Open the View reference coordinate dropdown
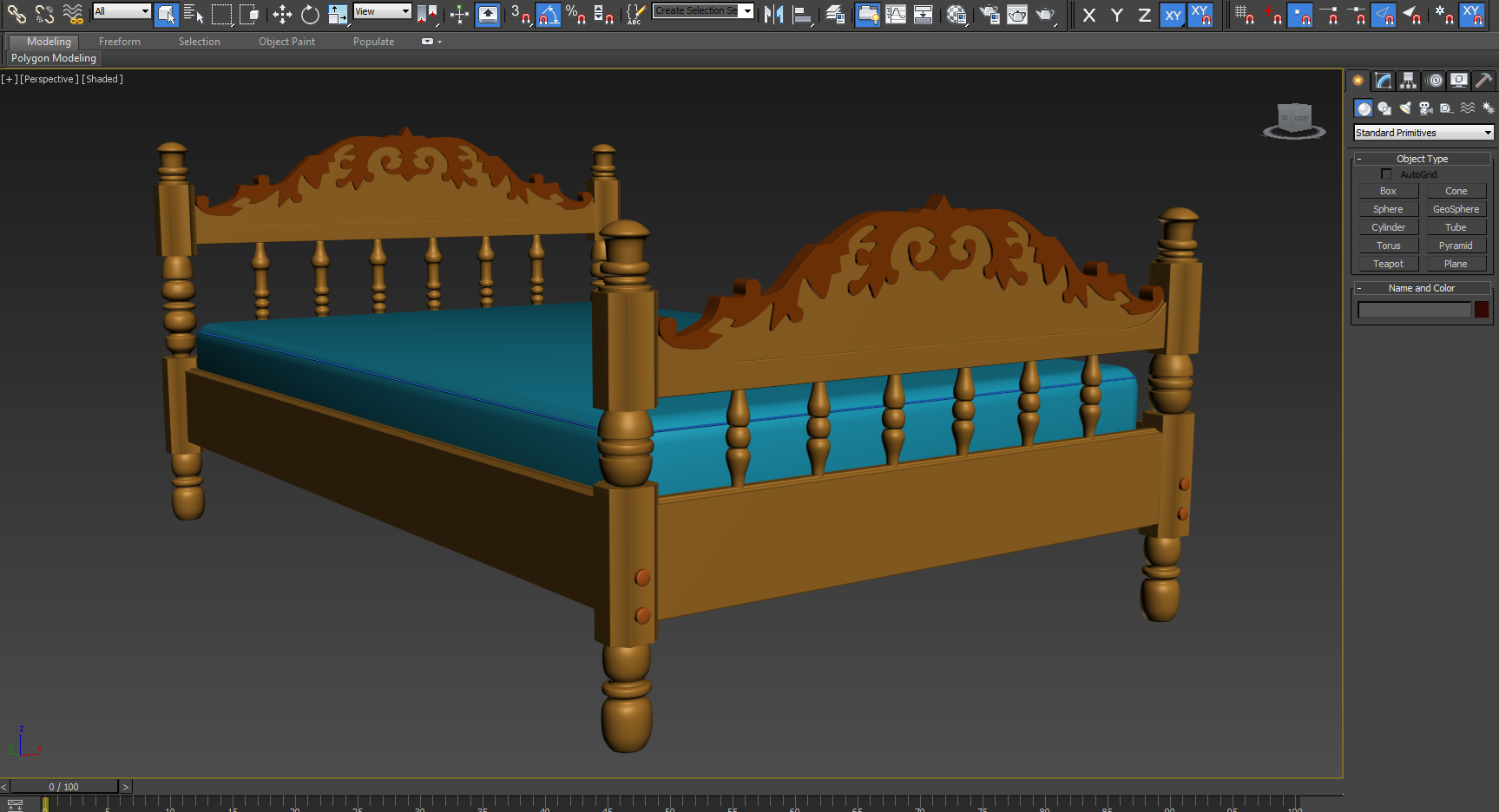The width and height of the screenshot is (1499, 812). point(382,11)
